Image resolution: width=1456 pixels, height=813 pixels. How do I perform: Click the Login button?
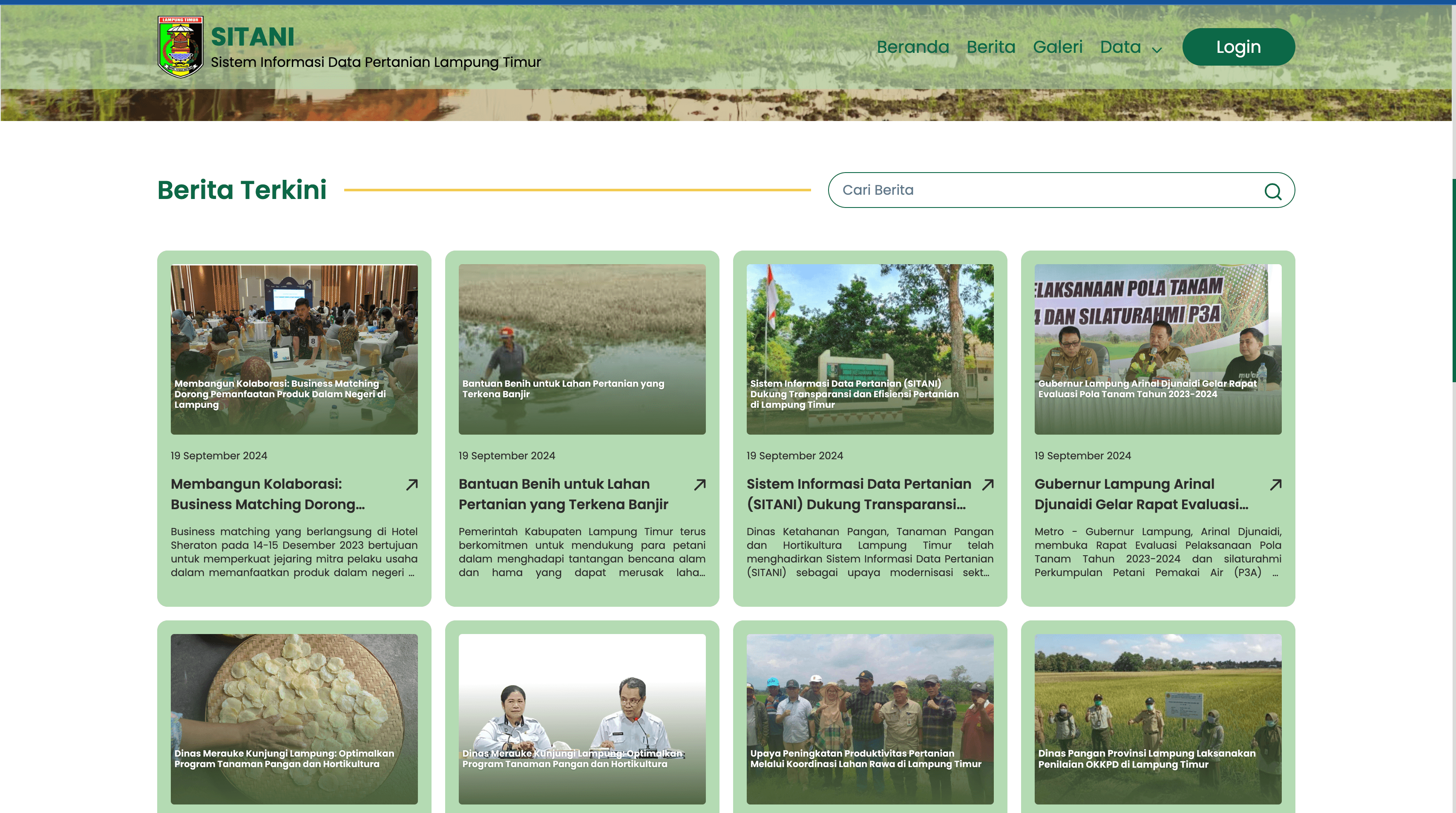1238,47
